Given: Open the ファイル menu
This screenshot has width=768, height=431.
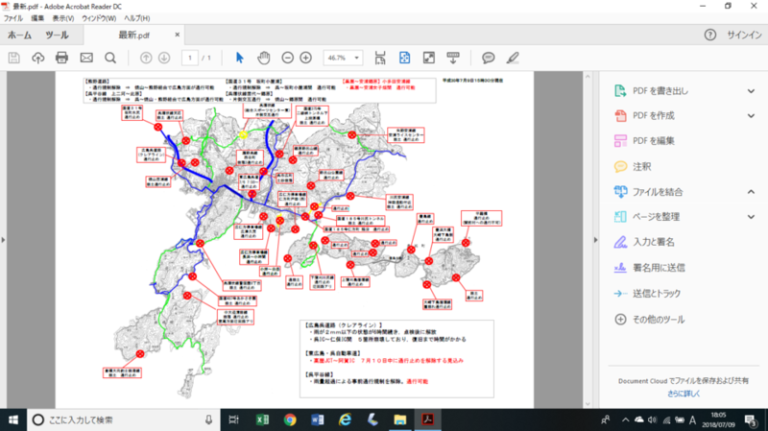Looking at the screenshot, I should click(14, 18).
